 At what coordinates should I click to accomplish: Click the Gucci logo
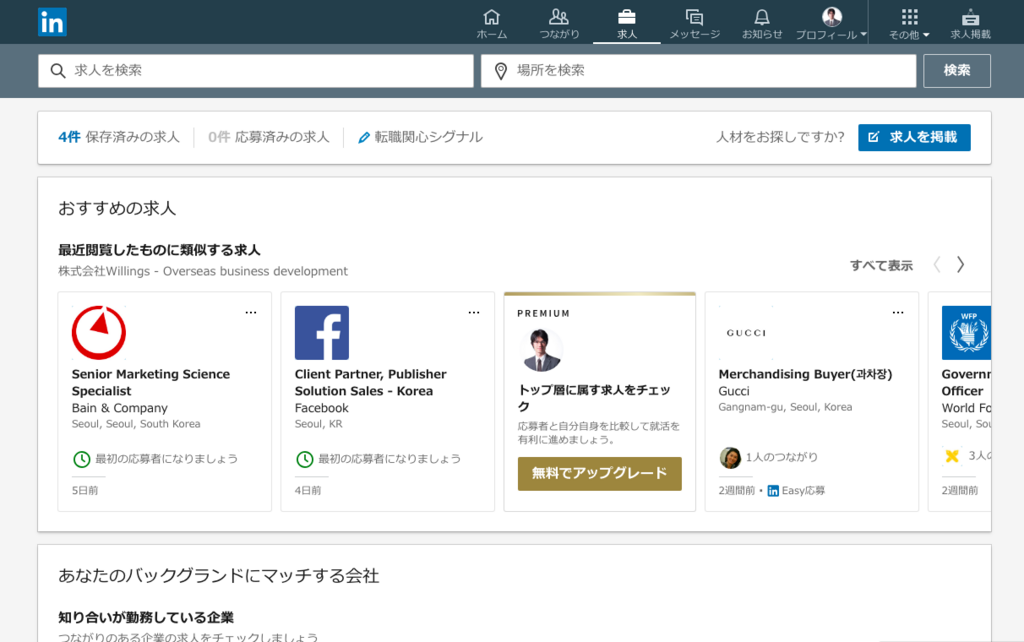coord(746,332)
